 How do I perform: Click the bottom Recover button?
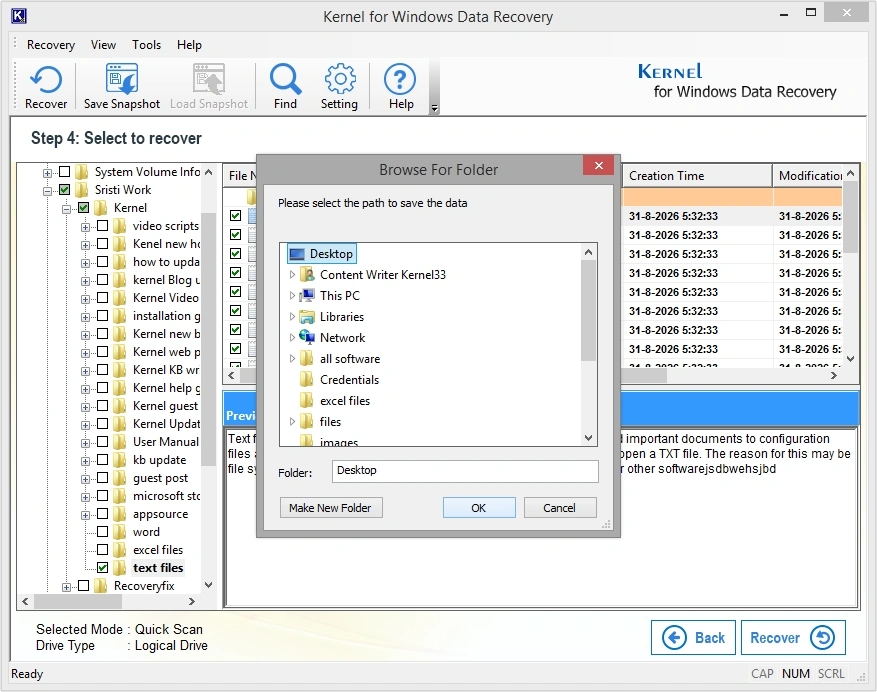793,637
